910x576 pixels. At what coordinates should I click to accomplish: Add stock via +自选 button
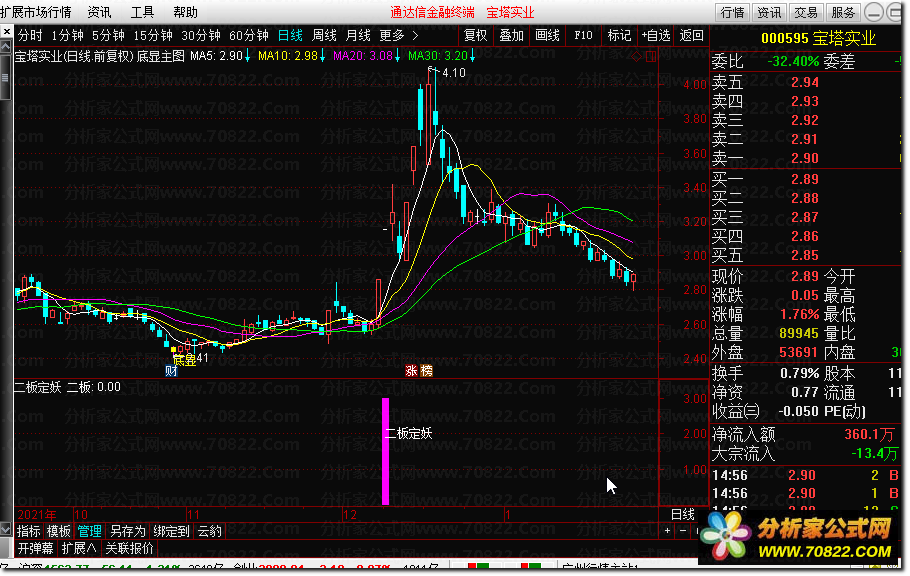tap(656, 35)
